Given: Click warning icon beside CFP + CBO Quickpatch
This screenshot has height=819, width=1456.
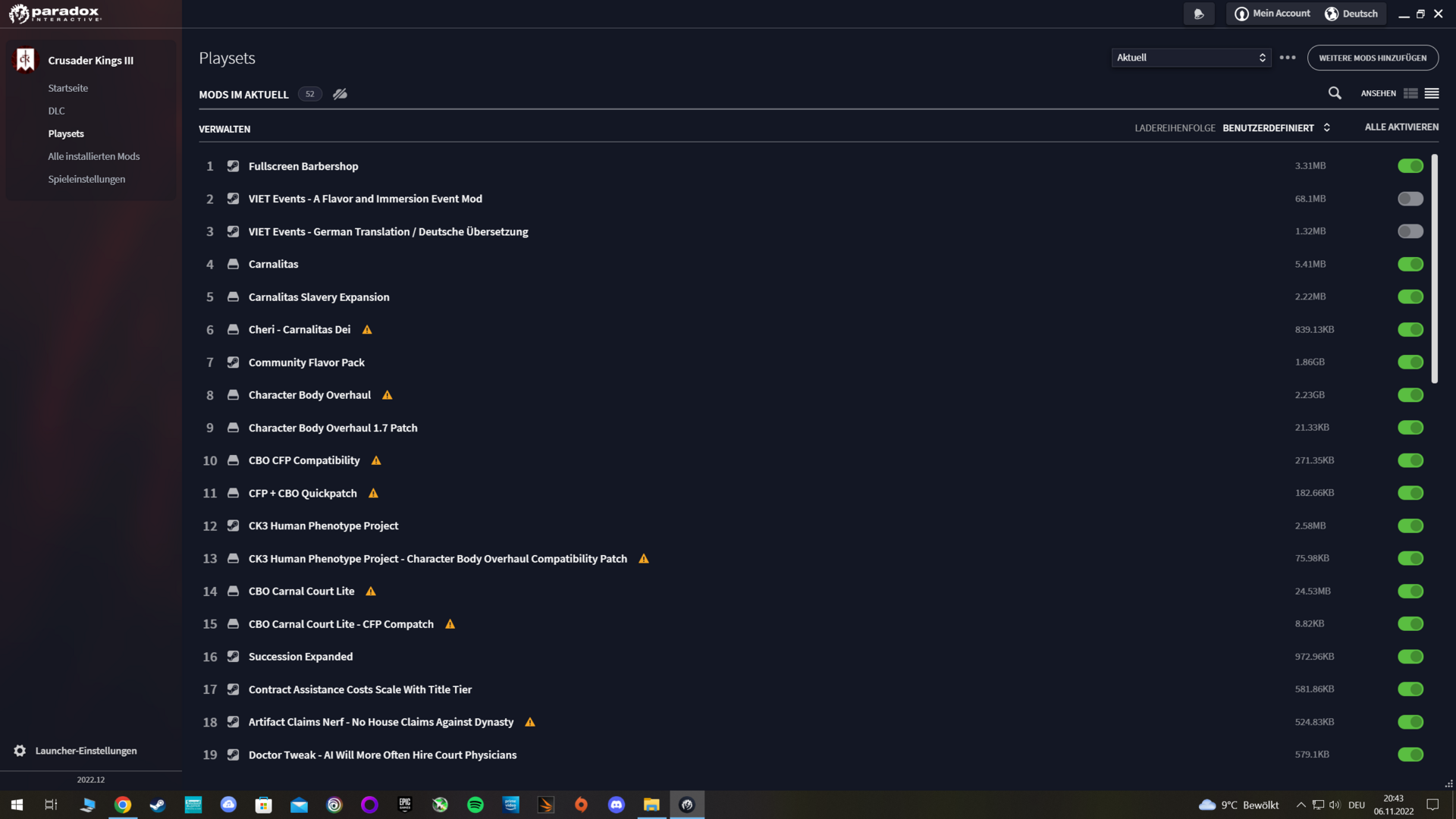Looking at the screenshot, I should [373, 493].
